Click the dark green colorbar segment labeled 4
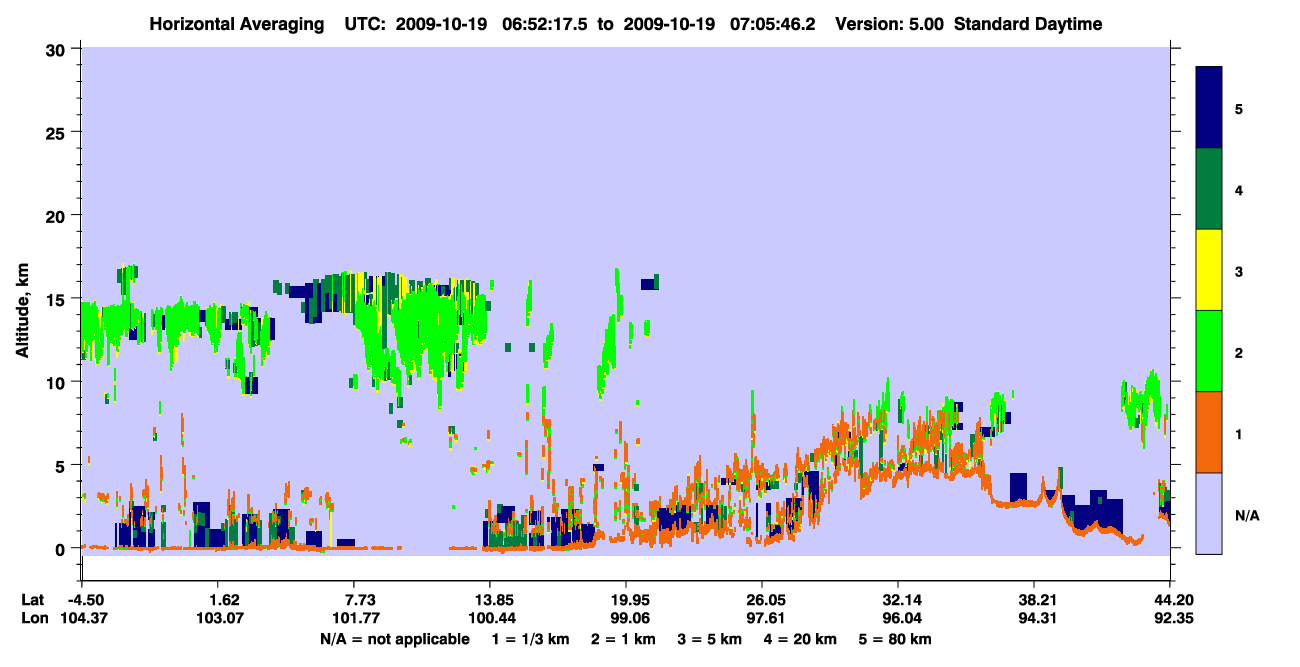The height and width of the screenshot is (667, 1300). 1209,189
